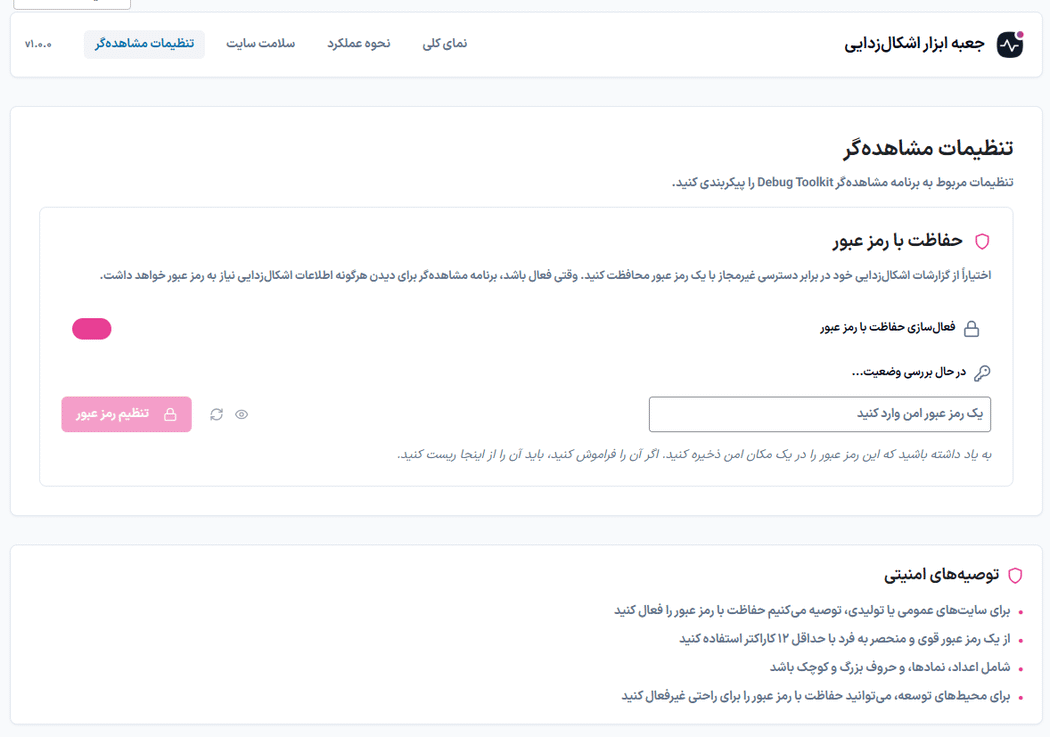The height and width of the screenshot is (737, 1050).
Task: Click the lock icon inside تنظیم رمز عبور button
Action: pyautogui.click(x=170, y=414)
